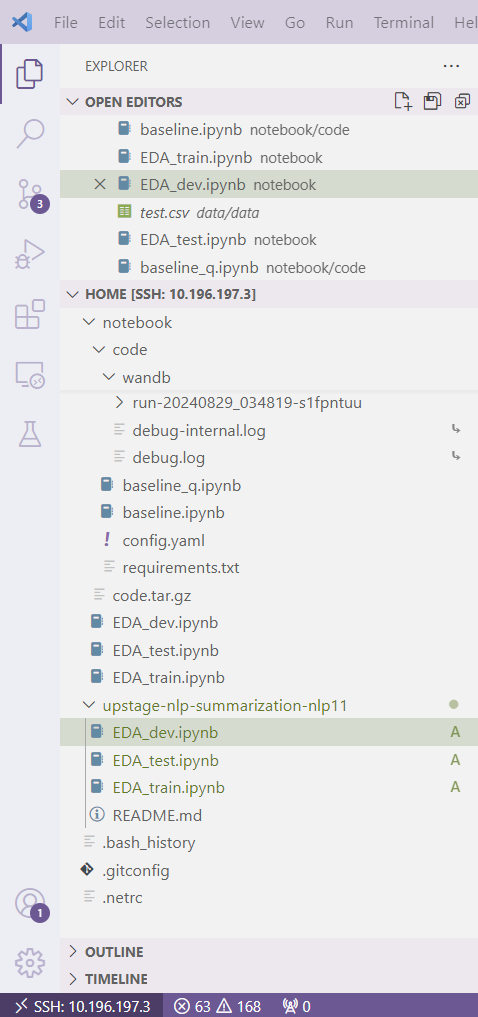Open the Extensions view
This screenshot has width=478, height=1017.
[30, 315]
